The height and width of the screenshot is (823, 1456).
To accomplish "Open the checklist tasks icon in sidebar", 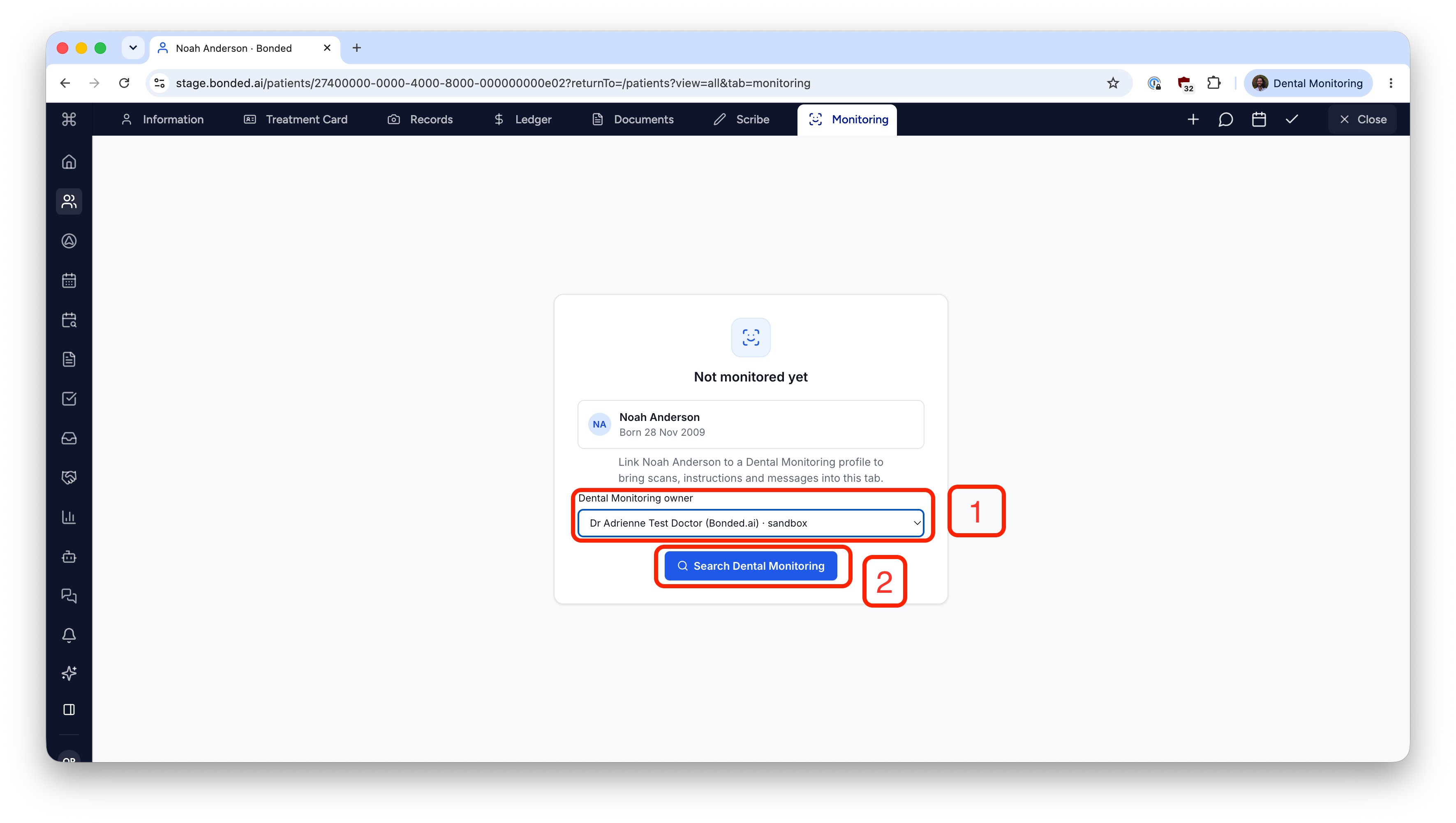I will [69, 399].
